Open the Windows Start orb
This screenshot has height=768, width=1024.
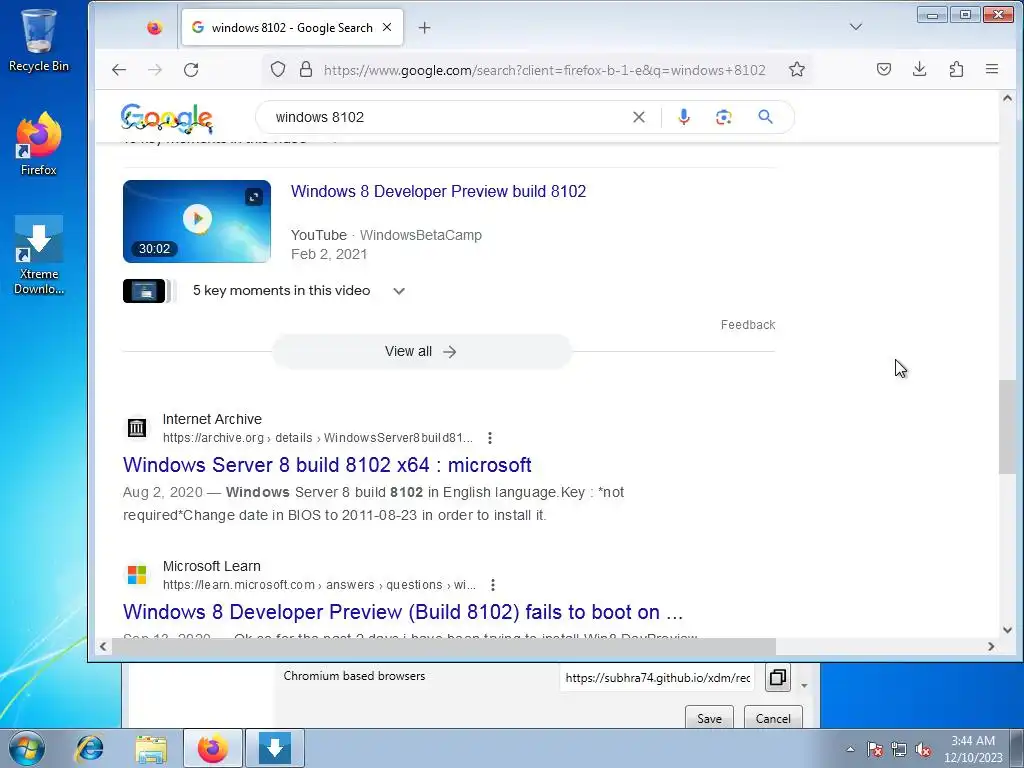point(27,748)
